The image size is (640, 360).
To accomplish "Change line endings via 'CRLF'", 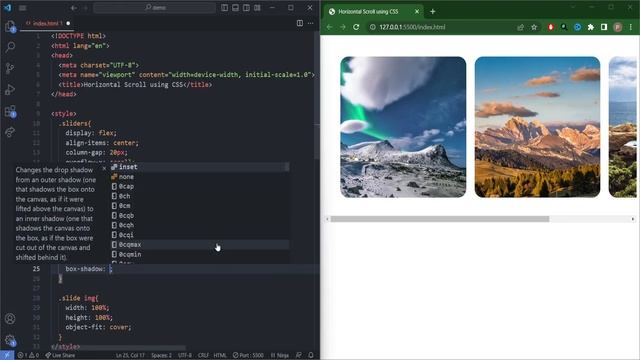I will [203, 356].
